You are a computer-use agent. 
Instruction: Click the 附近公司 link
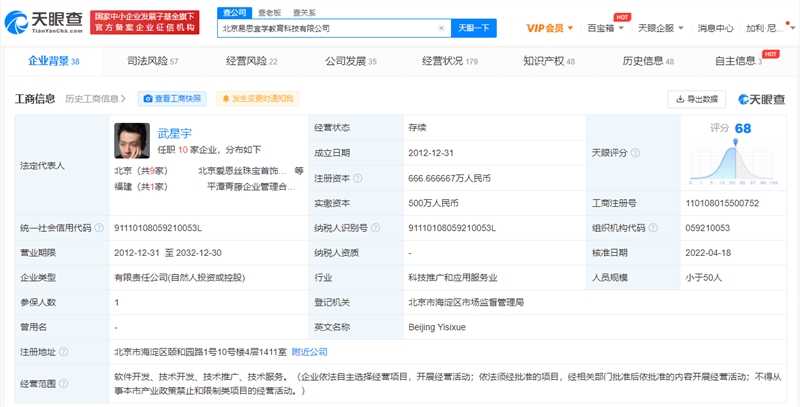pyautogui.click(x=309, y=352)
